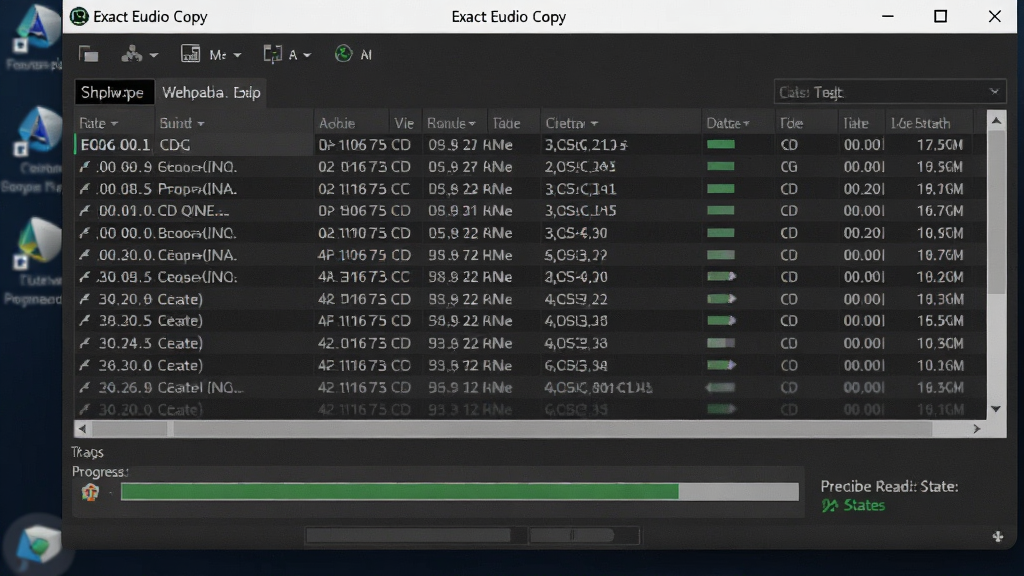Select the Propa(INA. track name
The image size is (1024, 576).
(197, 189)
